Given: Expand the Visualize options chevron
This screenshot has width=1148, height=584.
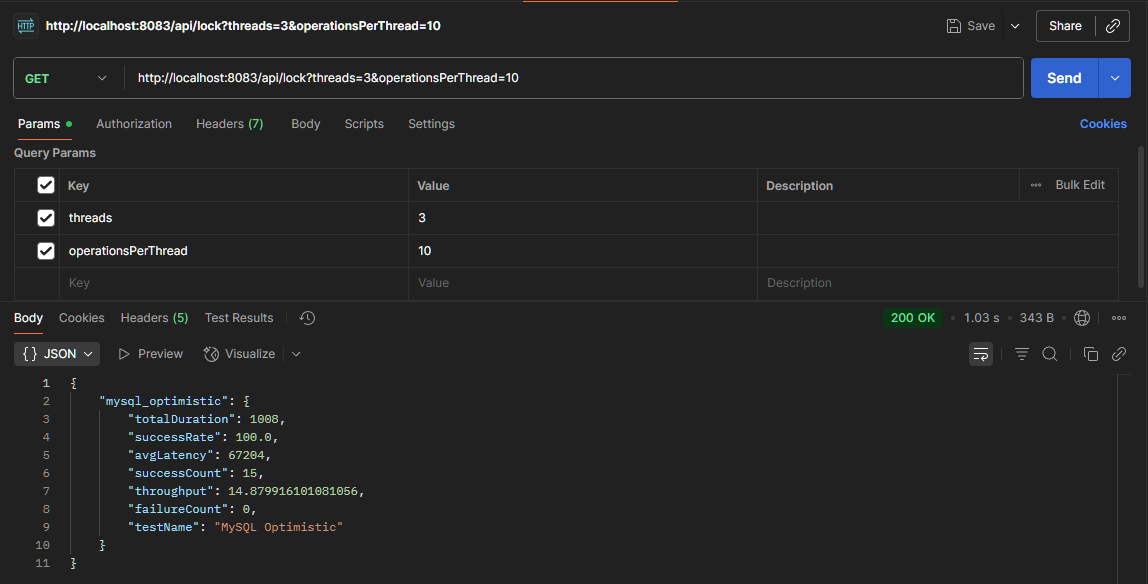Looking at the screenshot, I should pos(296,354).
